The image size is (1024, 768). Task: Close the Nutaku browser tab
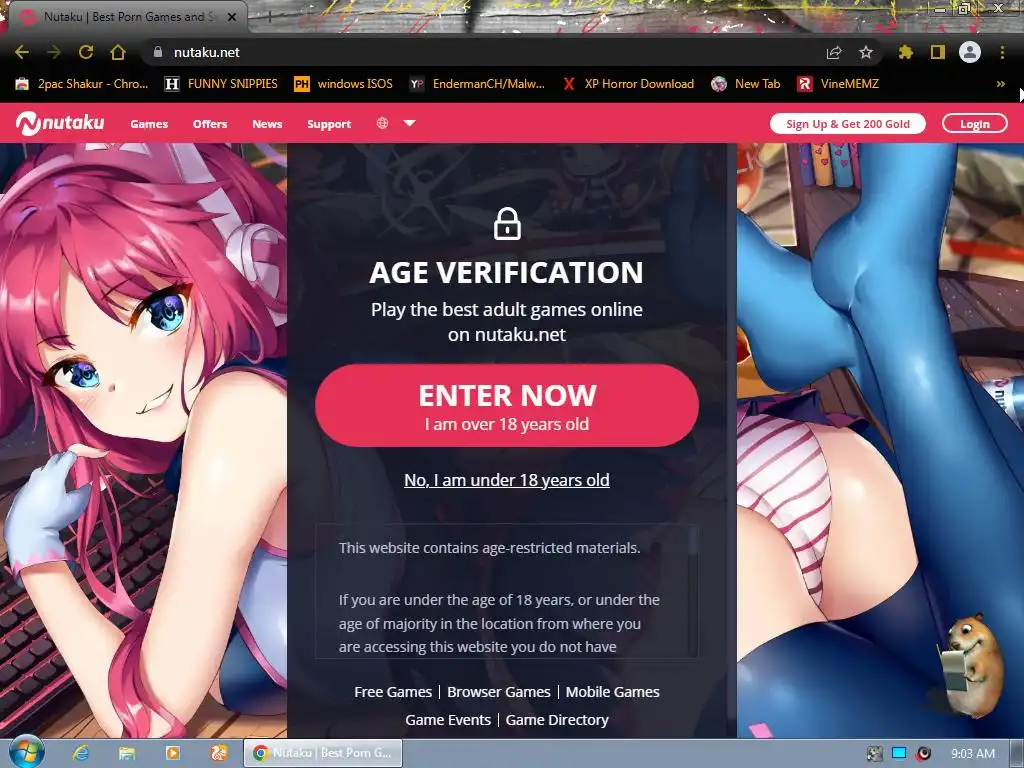click(232, 17)
